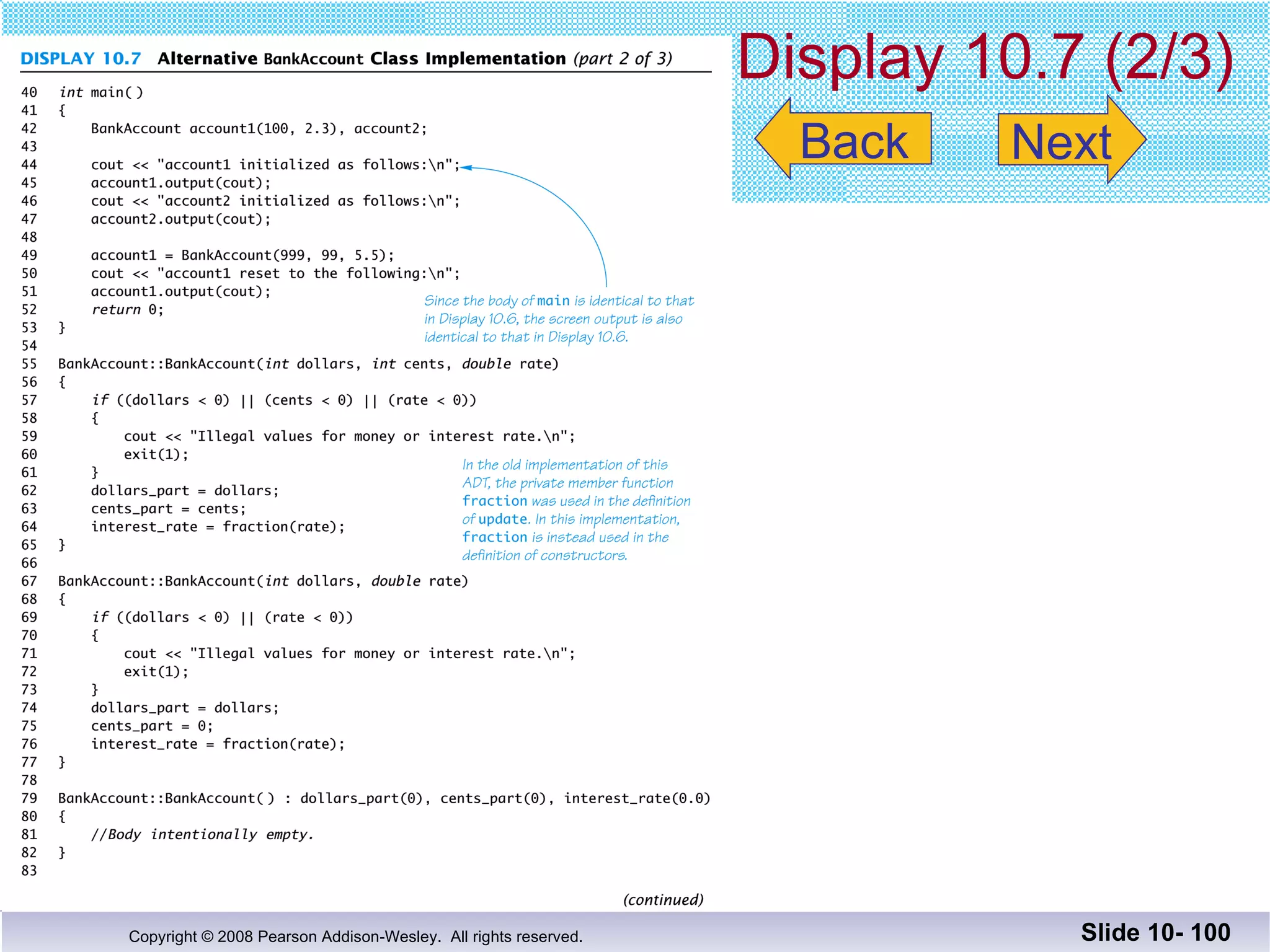This screenshot has height=952, width=1270.
Task: Click condition with '(cents < 0)' on line 57
Action: [284, 400]
